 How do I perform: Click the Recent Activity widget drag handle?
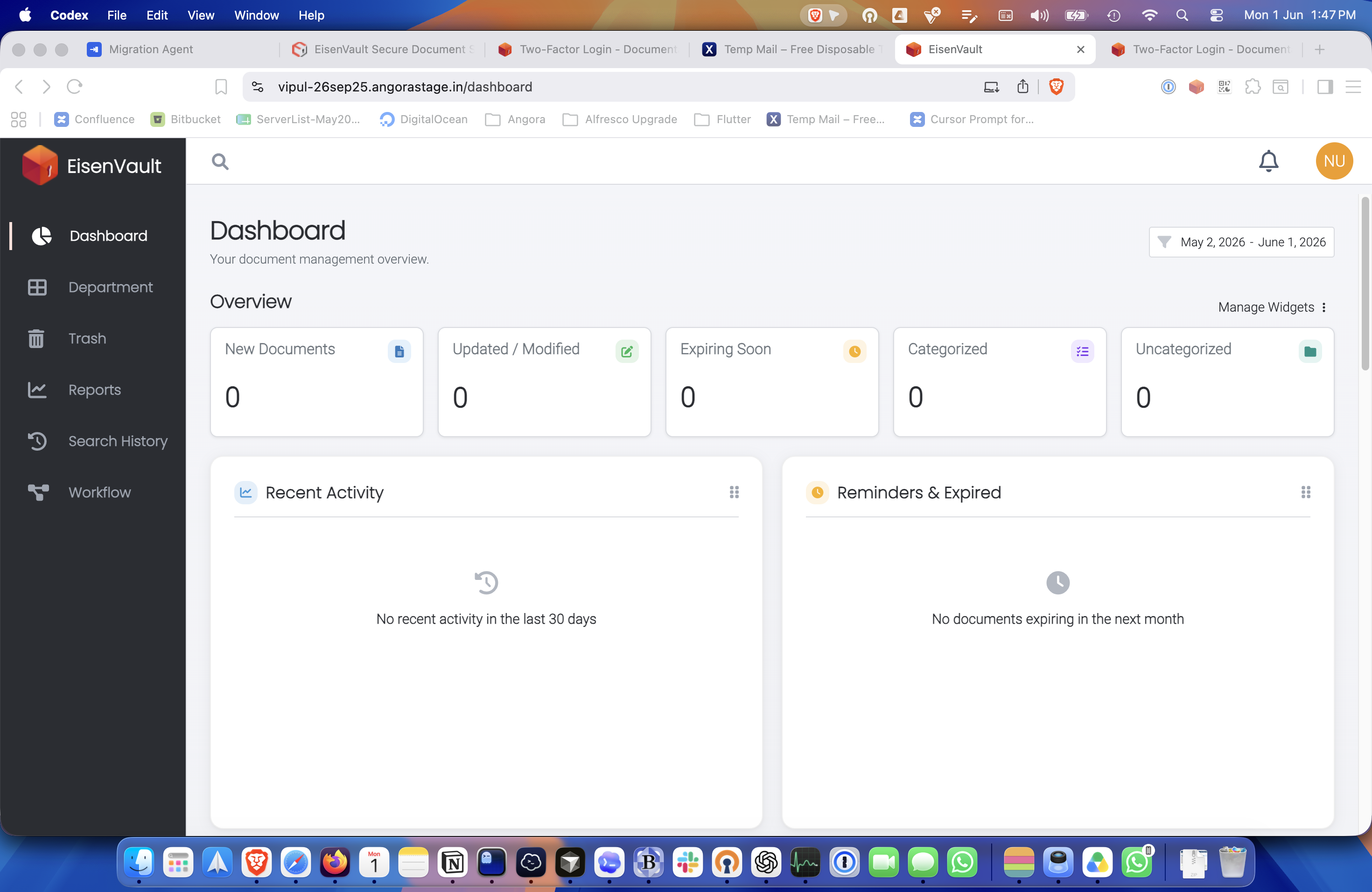tap(734, 492)
